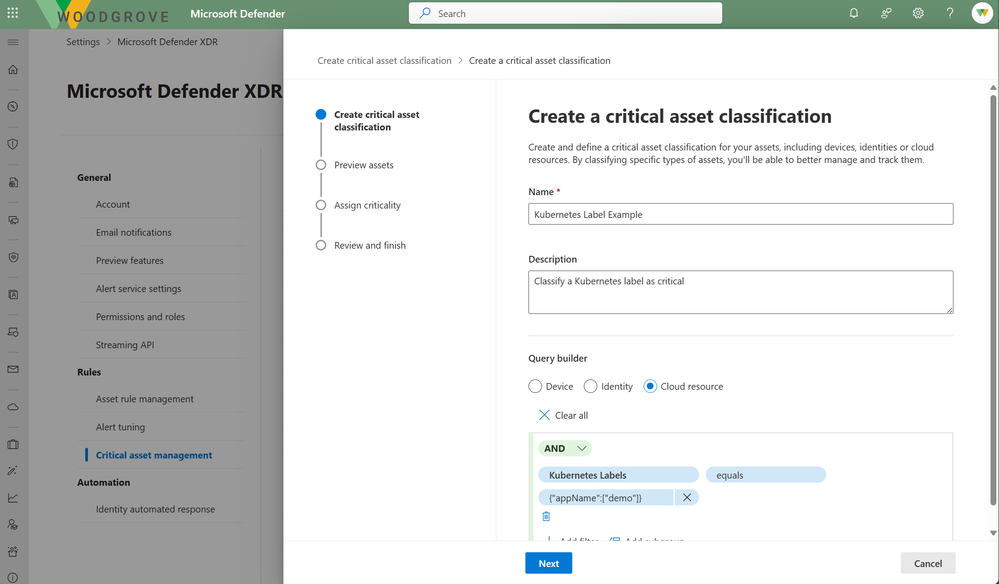The image size is (999, 584).
Task: Click the General section heading
Action: [94, 178]
